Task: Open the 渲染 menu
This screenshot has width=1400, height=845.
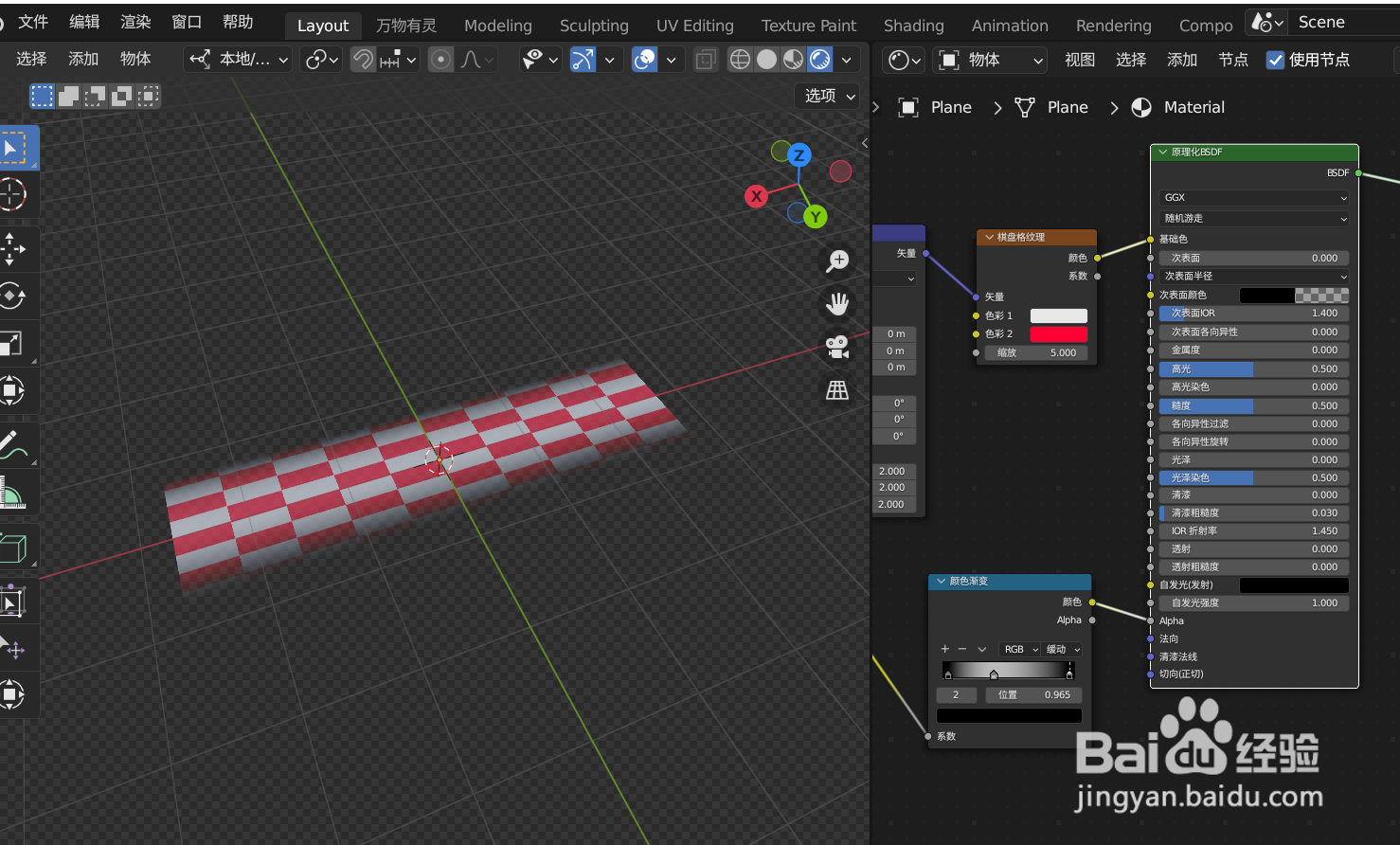Action: tap(135, 22)
